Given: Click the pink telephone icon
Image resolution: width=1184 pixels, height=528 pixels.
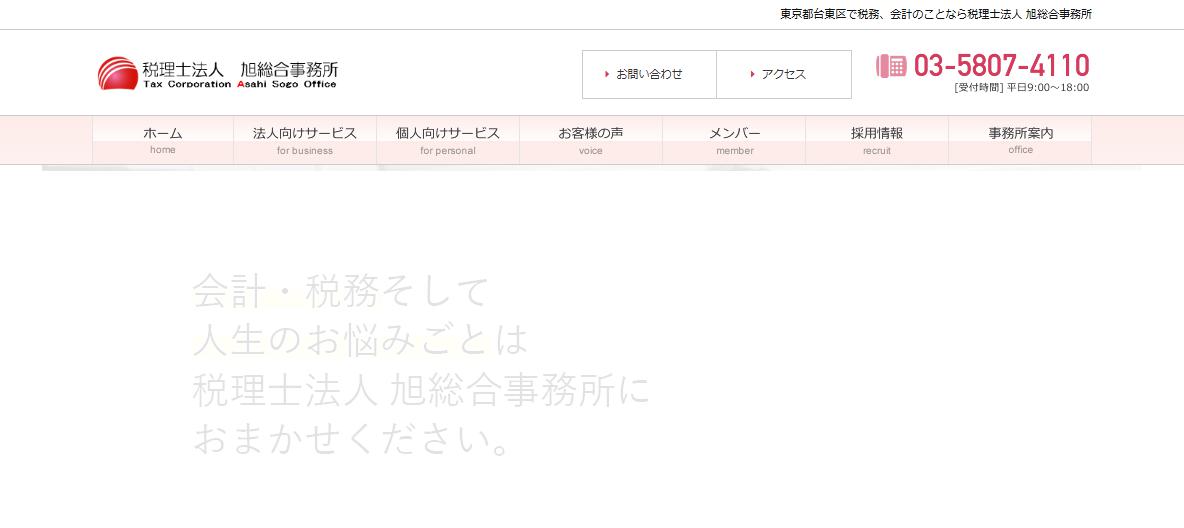Looking at the screenshot, I should 891,66.
